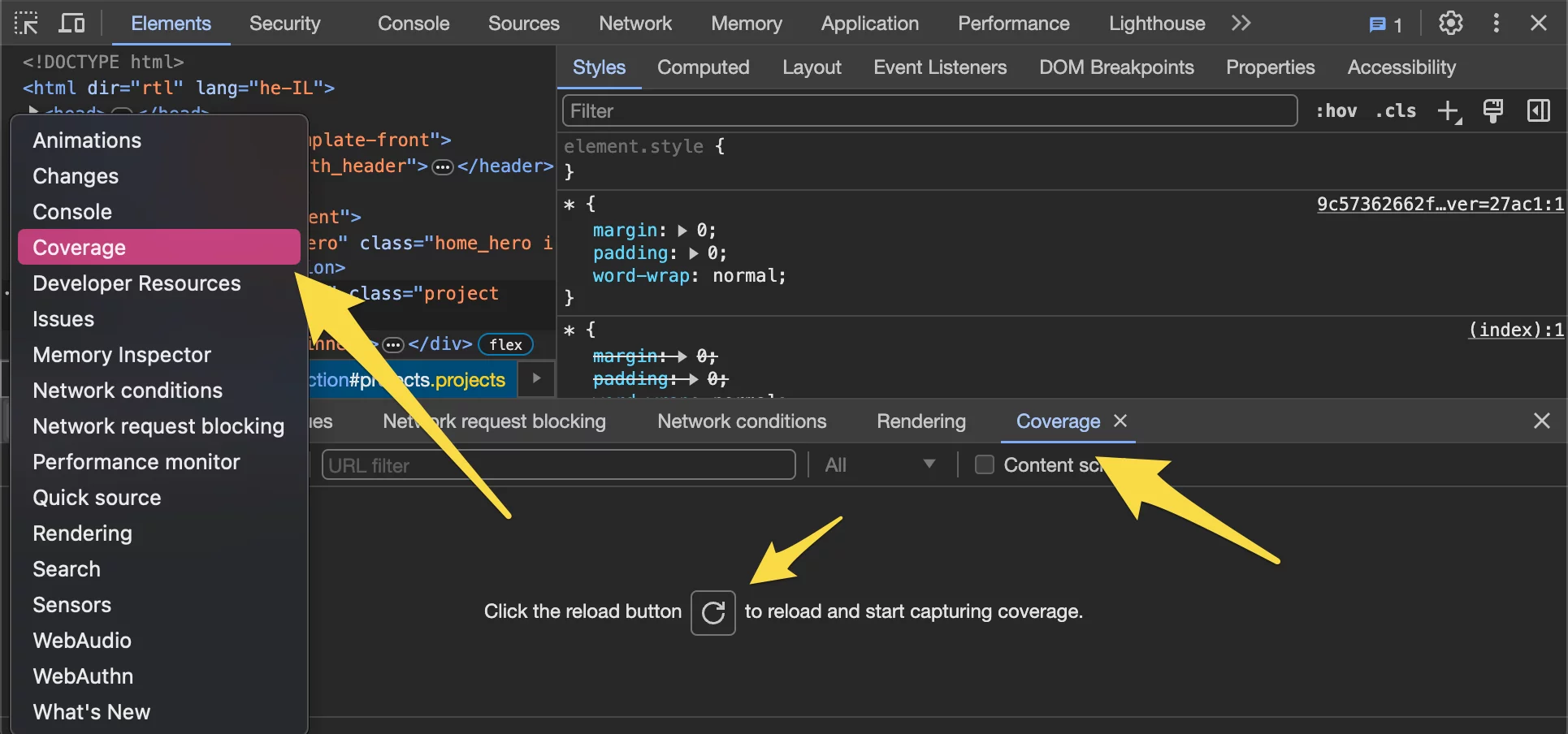The image size is (1568, 734).
Task: Open the 9c57362662f stylesheet link
Action: (1440, 204)
